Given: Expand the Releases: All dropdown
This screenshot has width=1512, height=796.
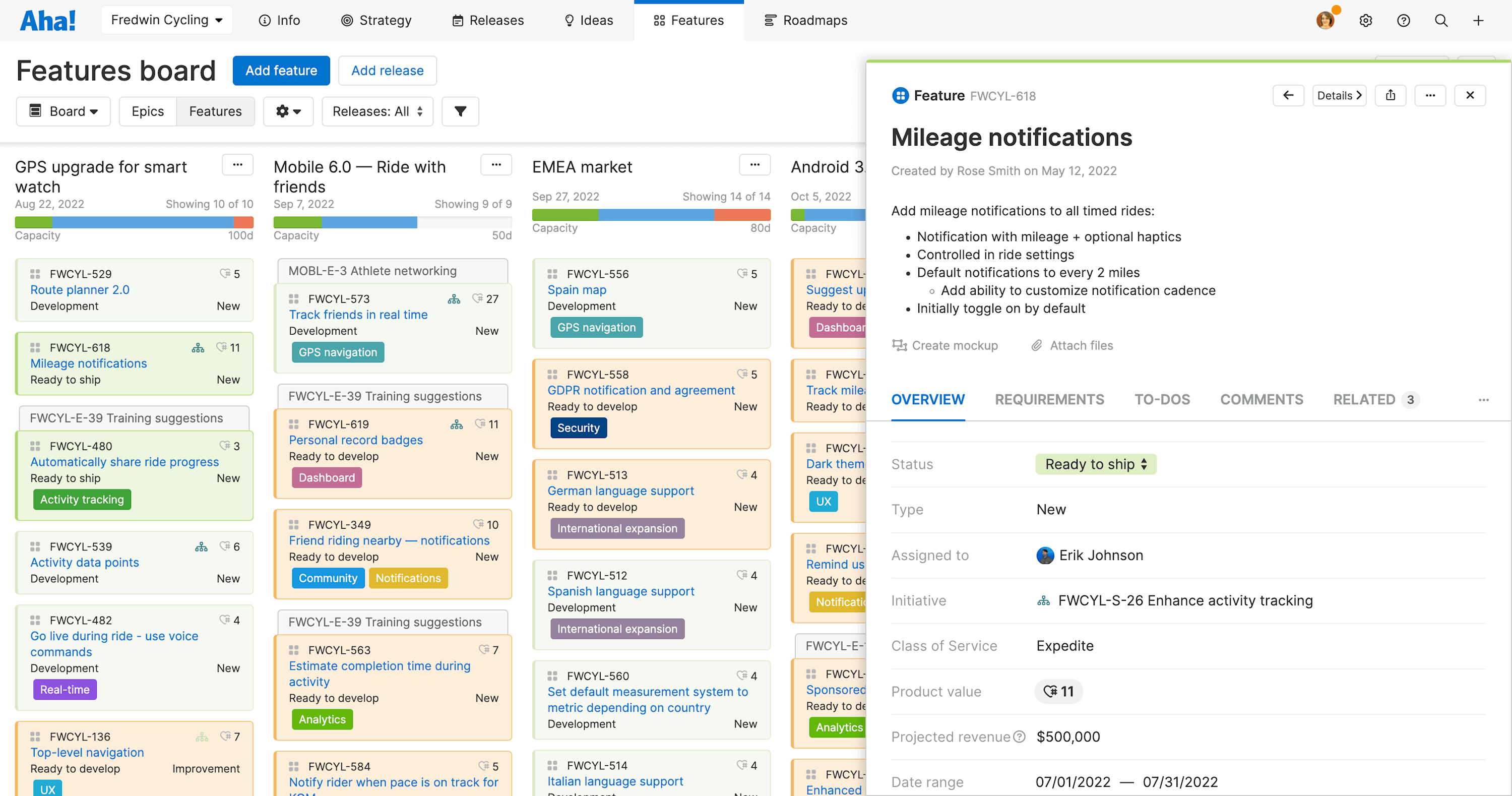Looking at the screenshot, I should click(377, 111).
